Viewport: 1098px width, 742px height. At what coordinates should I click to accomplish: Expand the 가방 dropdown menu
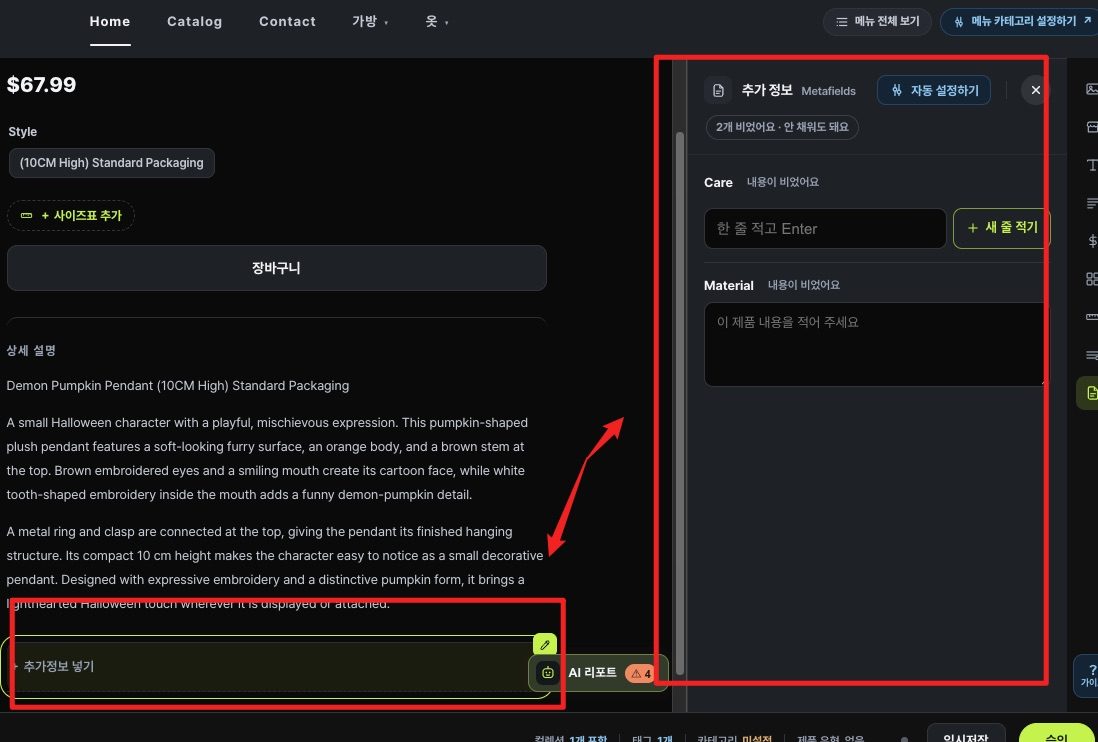click(x=370, y=22)
